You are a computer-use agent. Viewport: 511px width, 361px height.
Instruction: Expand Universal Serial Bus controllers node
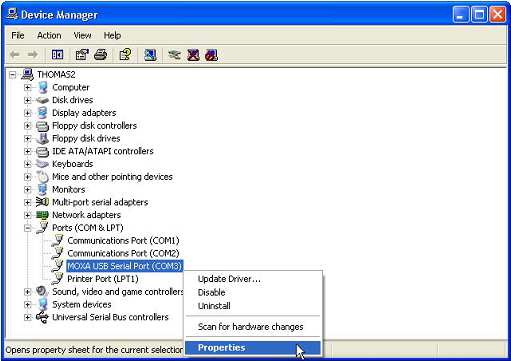pyautogui.click(x=28, y=317)
